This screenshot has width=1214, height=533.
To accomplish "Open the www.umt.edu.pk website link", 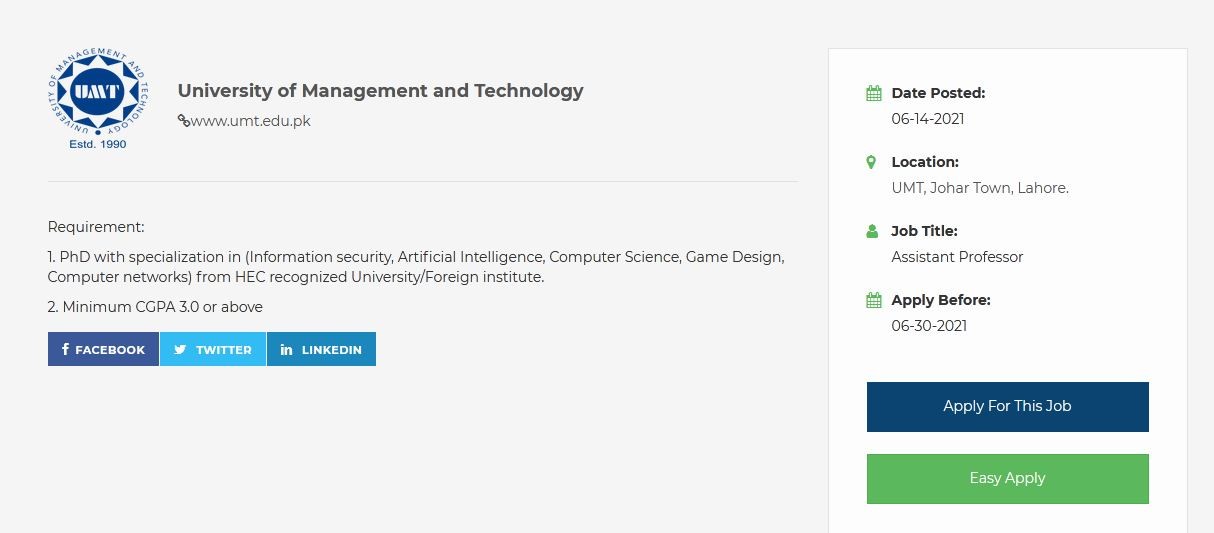I will (250, 121).
